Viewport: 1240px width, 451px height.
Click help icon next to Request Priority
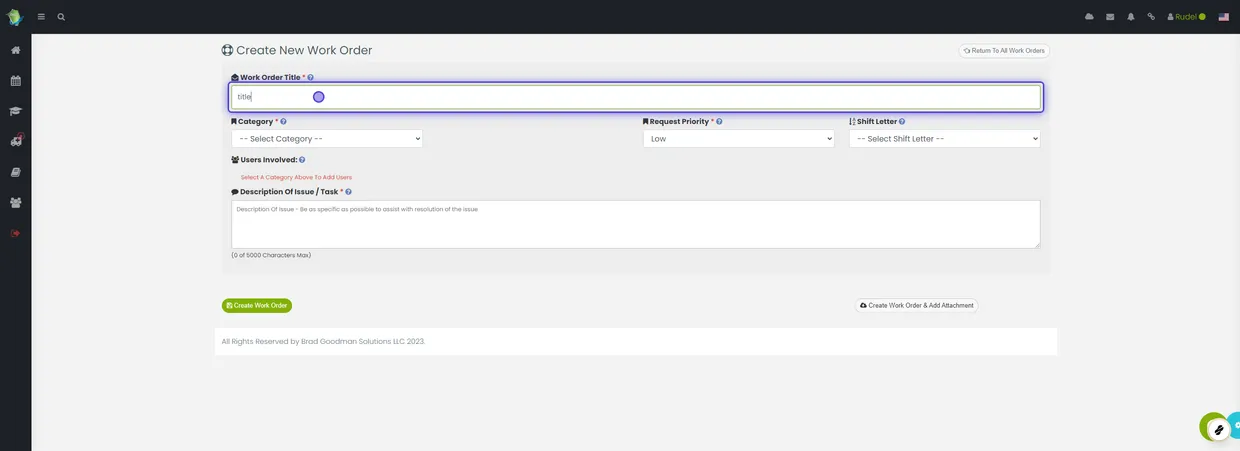[x=719, y=122]
